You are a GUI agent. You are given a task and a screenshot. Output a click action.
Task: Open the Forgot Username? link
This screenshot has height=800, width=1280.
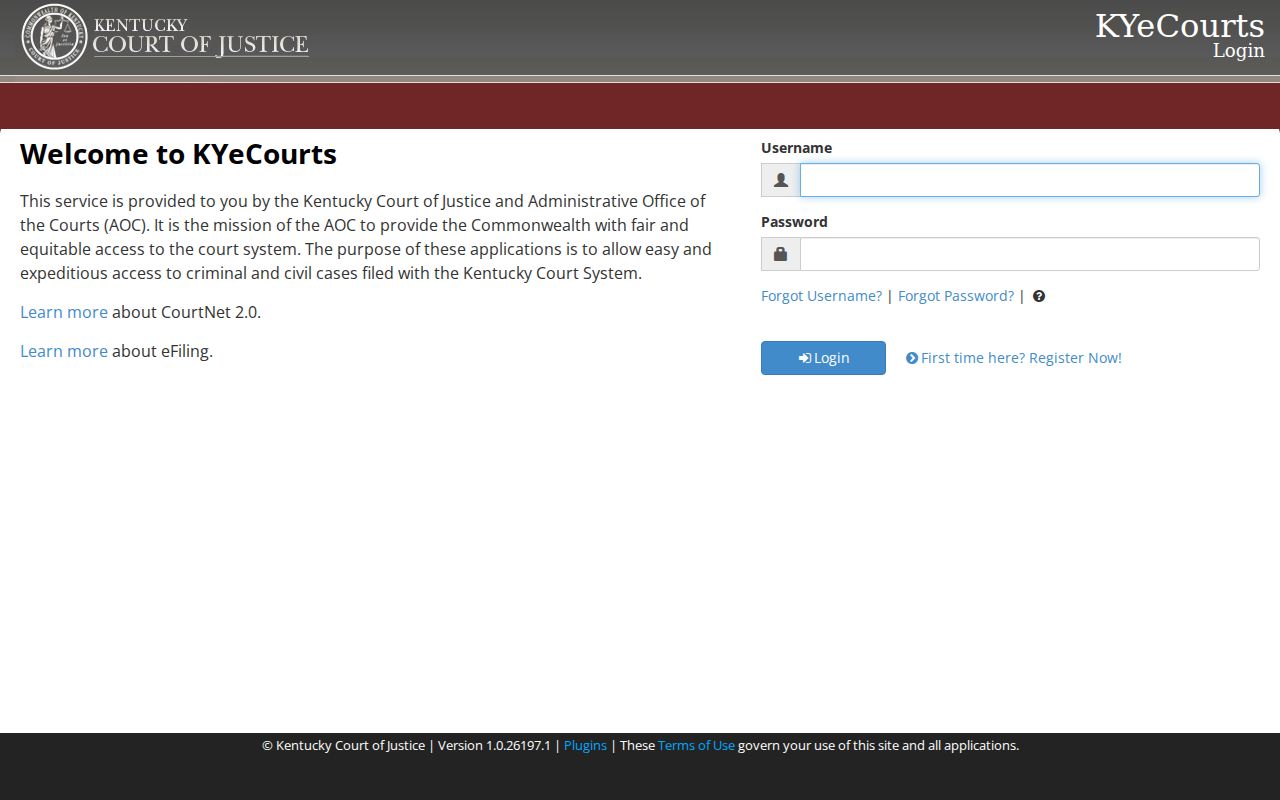point(821,296)
